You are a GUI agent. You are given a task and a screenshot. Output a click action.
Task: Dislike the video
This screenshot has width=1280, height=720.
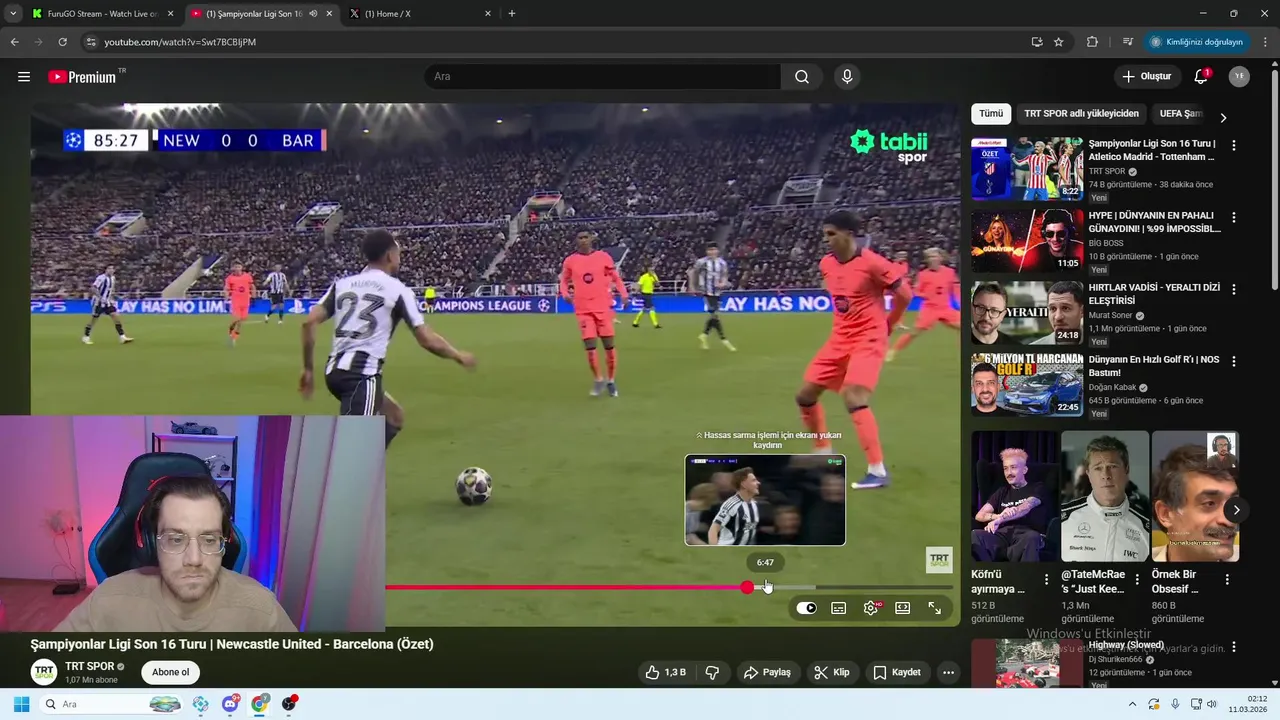coord(712,672)
